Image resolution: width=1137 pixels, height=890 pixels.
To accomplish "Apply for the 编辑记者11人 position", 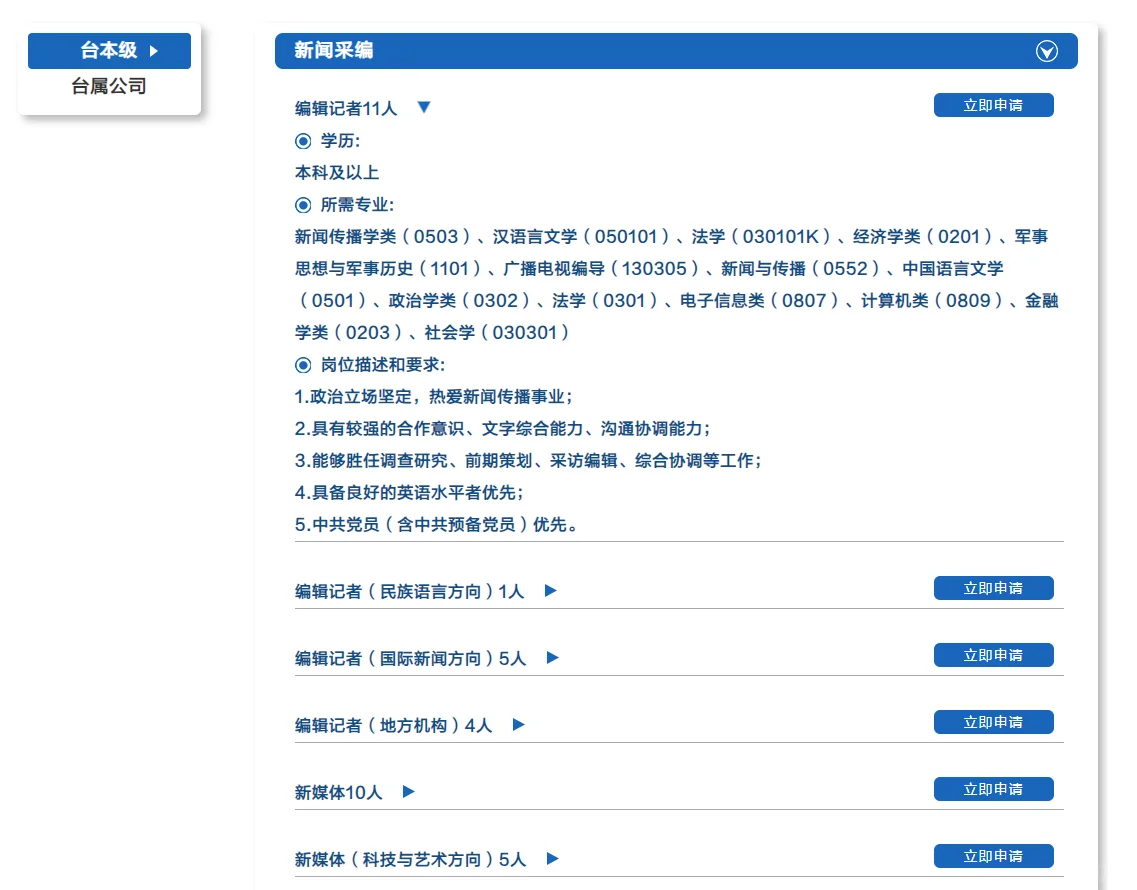I will tap(994, 105).
